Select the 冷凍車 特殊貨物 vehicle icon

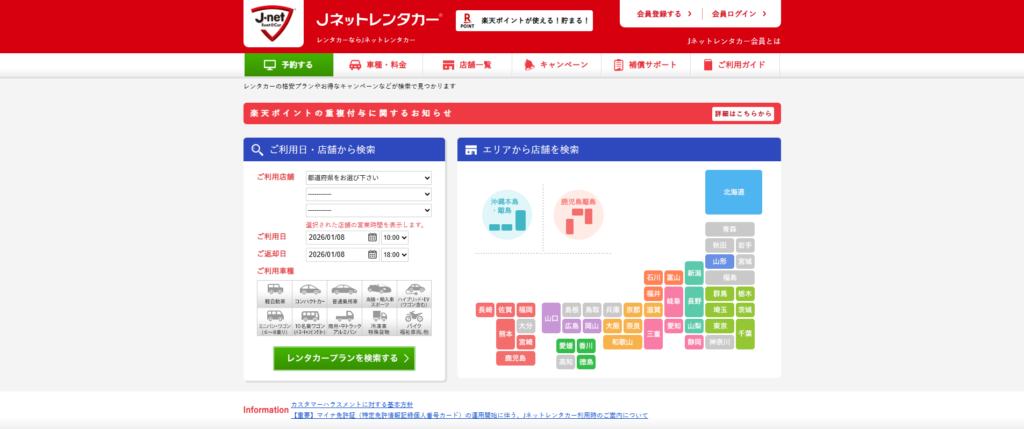tap(380, 320)
